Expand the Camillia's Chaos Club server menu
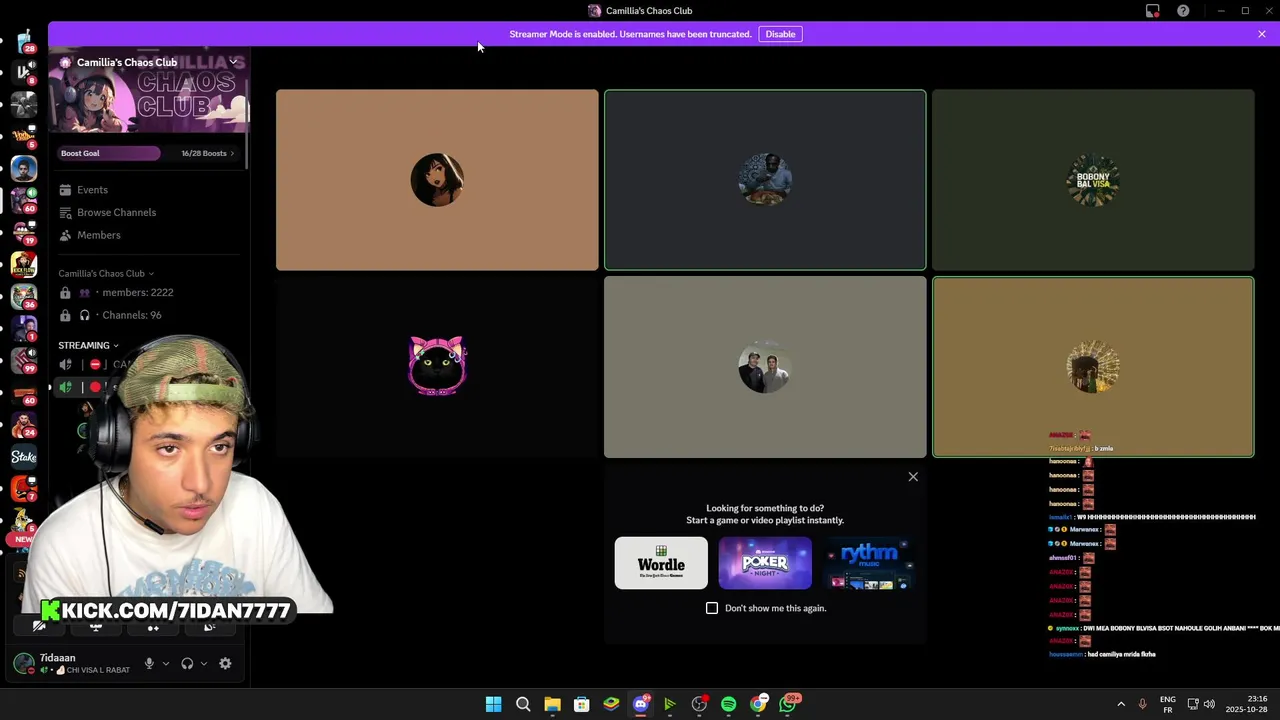 pos(233,62)
